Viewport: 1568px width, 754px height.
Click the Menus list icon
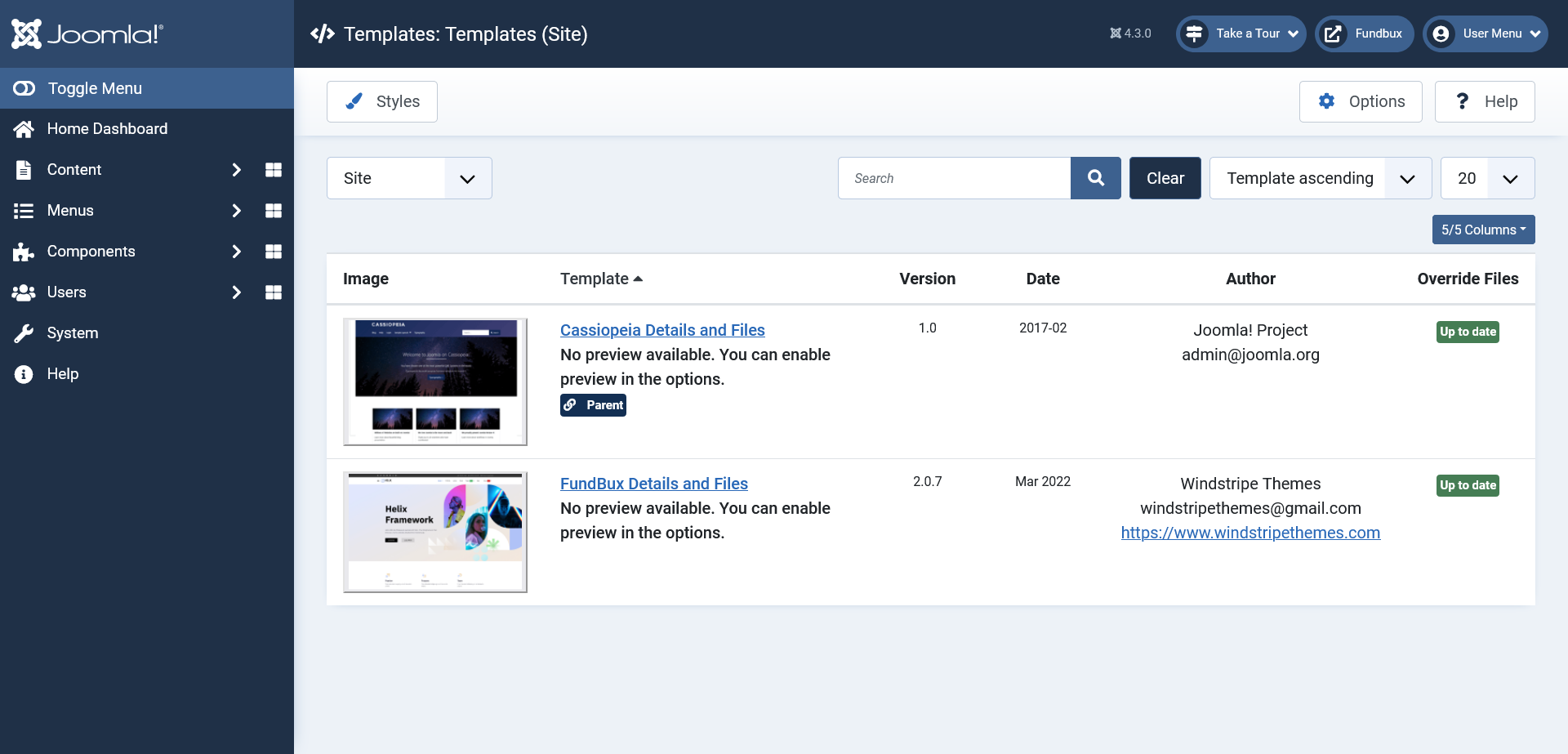[24, 211]
